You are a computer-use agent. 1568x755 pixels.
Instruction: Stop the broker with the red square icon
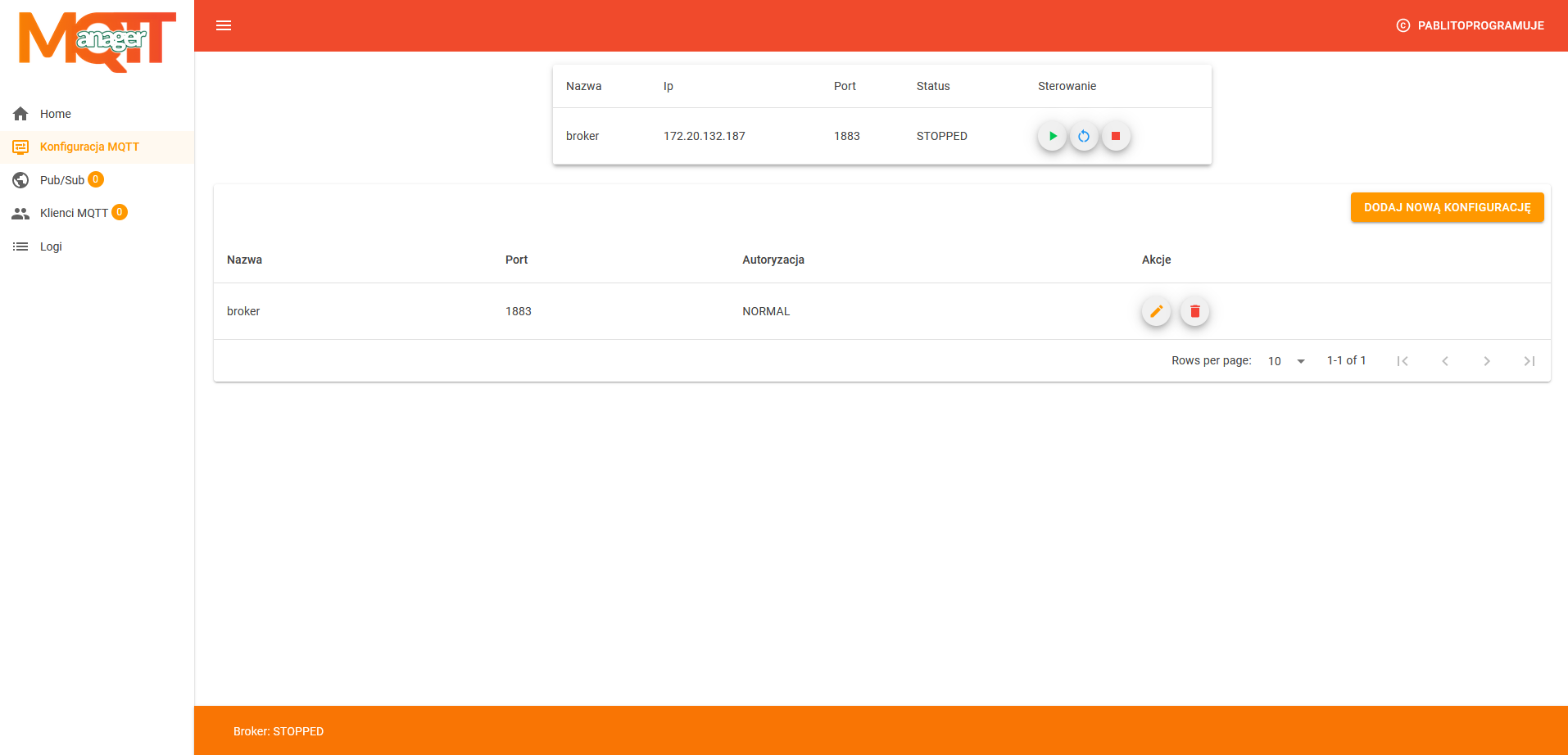tap(1116, 136)
